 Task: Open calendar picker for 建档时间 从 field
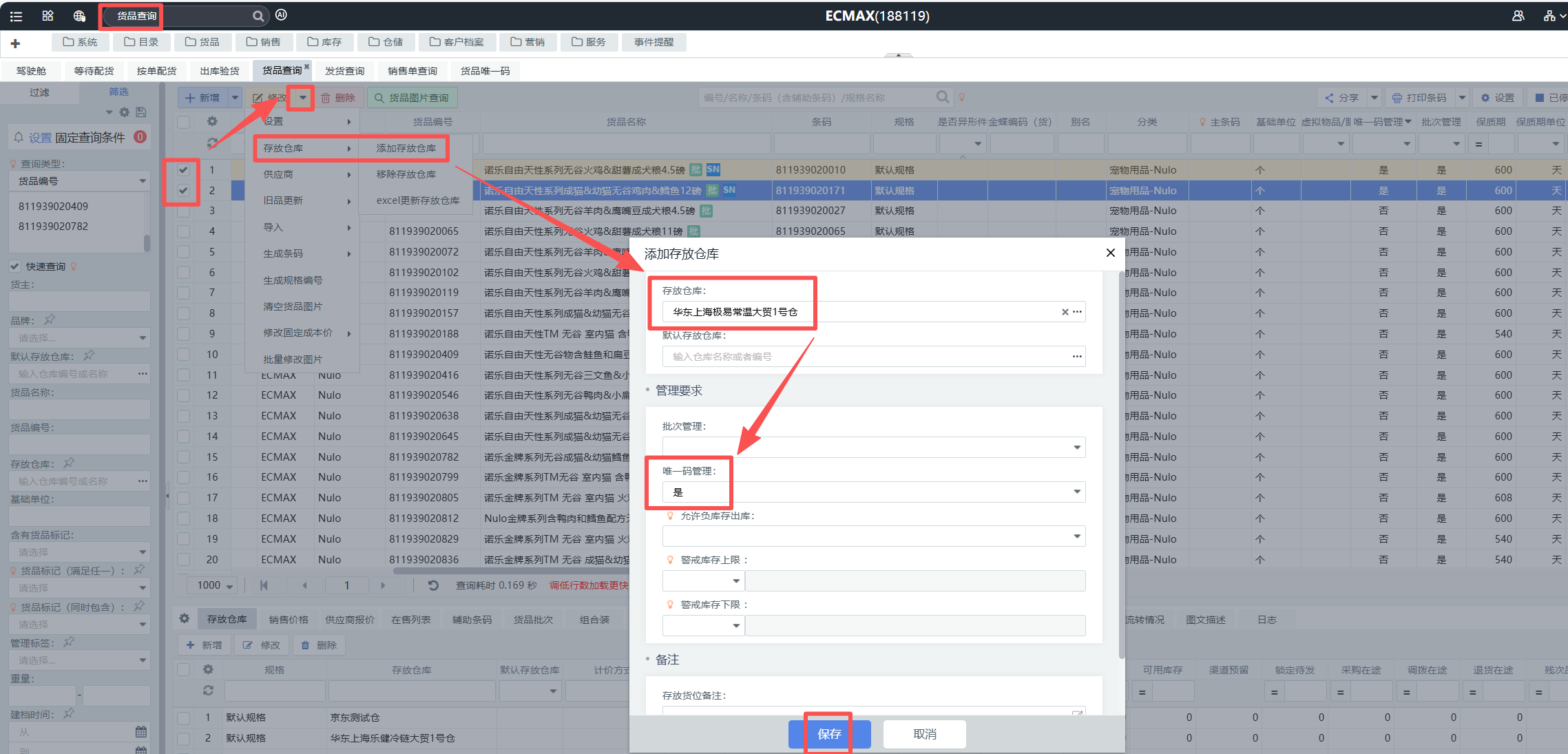(x=141, y=731)
